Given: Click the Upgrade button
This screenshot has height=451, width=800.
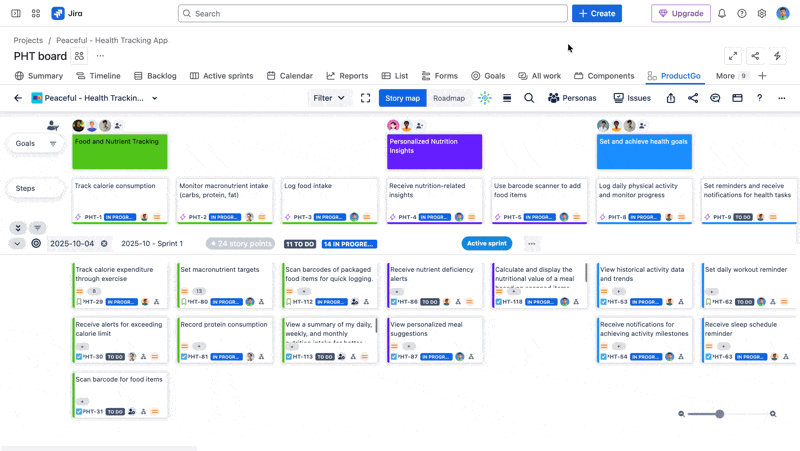Looking at the screenshot, I should (681, 14).
